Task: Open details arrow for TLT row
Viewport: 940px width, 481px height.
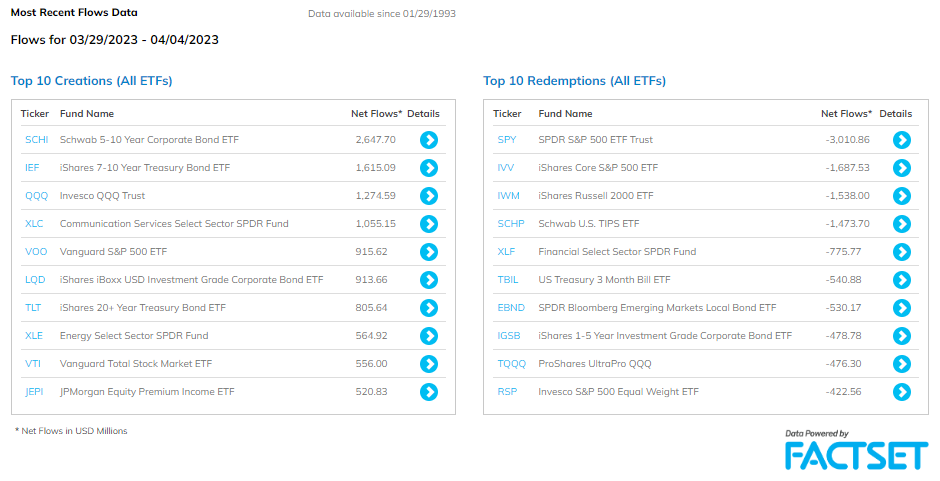Action: (429, 308)
